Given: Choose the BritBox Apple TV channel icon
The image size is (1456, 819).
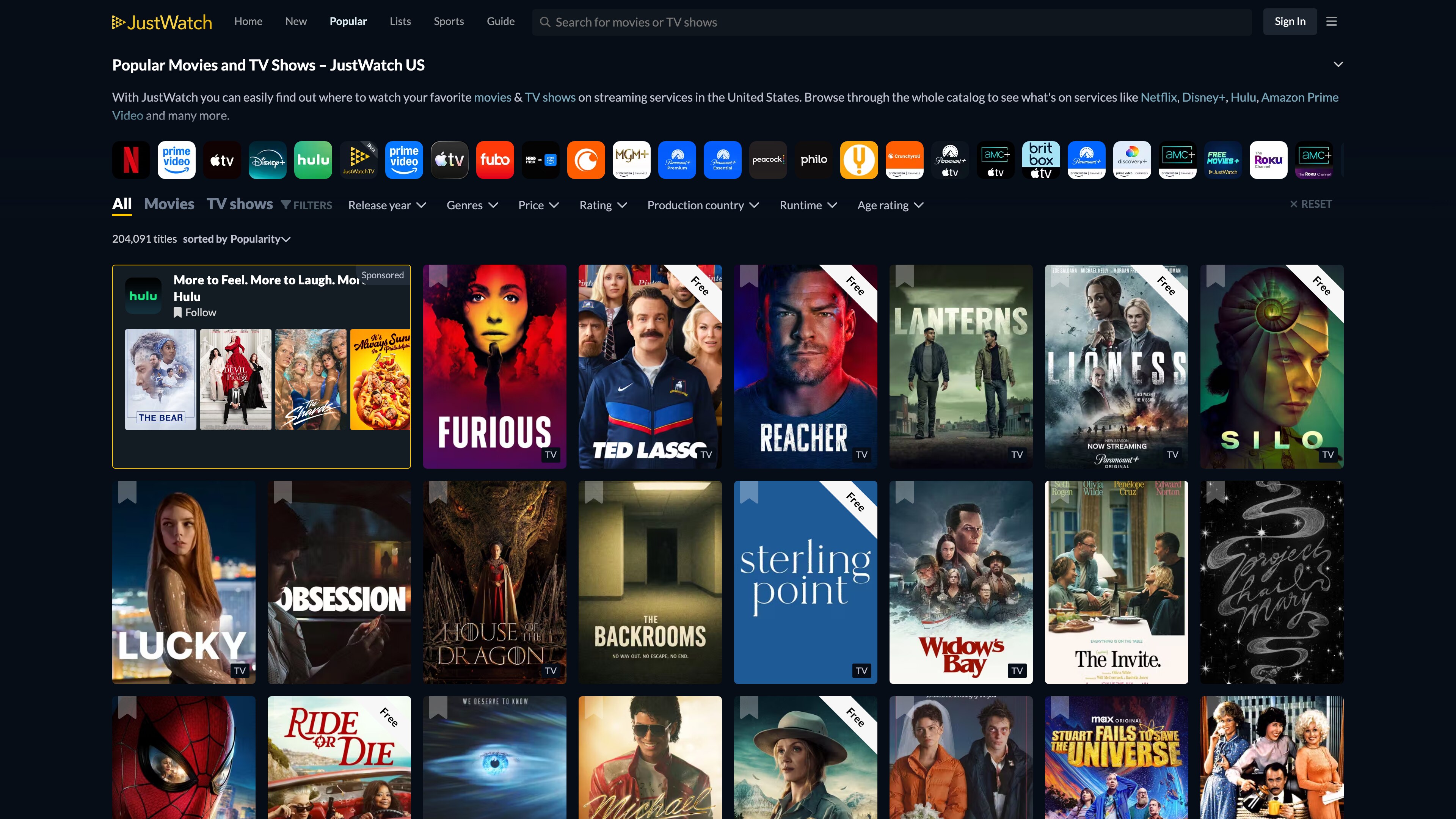Looking at the screenshot, I should pos(1041,160).
